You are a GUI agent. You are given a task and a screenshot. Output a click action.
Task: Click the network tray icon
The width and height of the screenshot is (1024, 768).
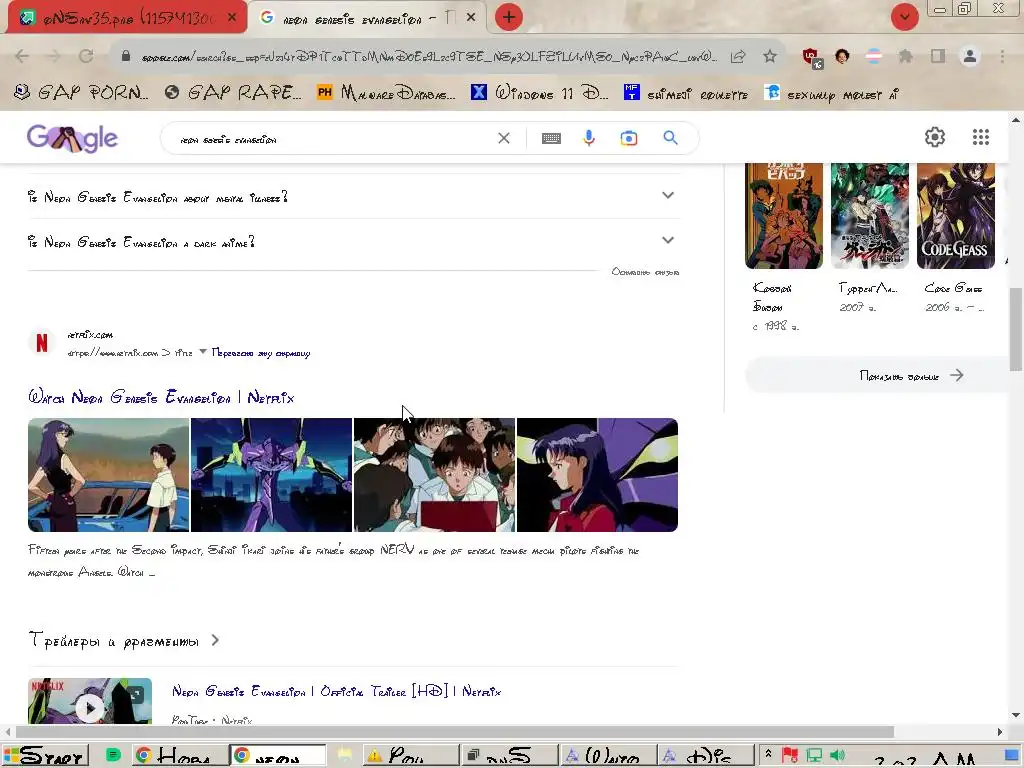pos(814,756)
